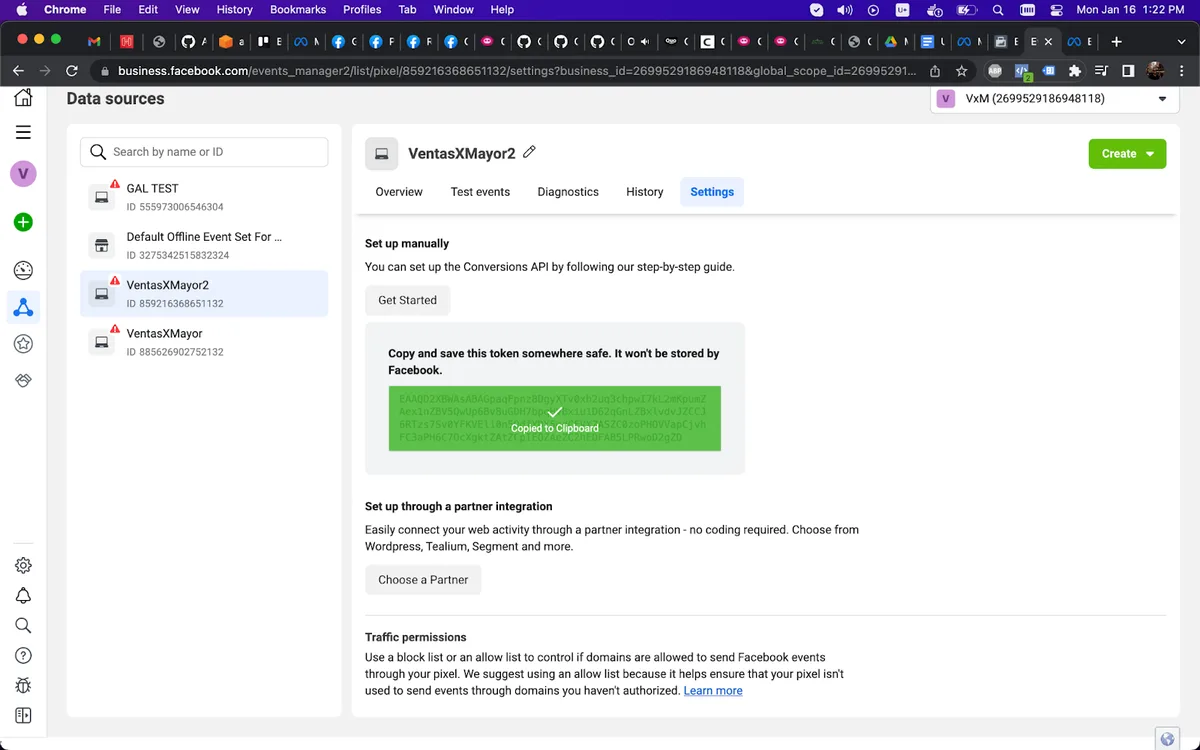Click the green plus icon in the left sidebar
Viewport: 1200px width, 750px height.
click(23, 222)
